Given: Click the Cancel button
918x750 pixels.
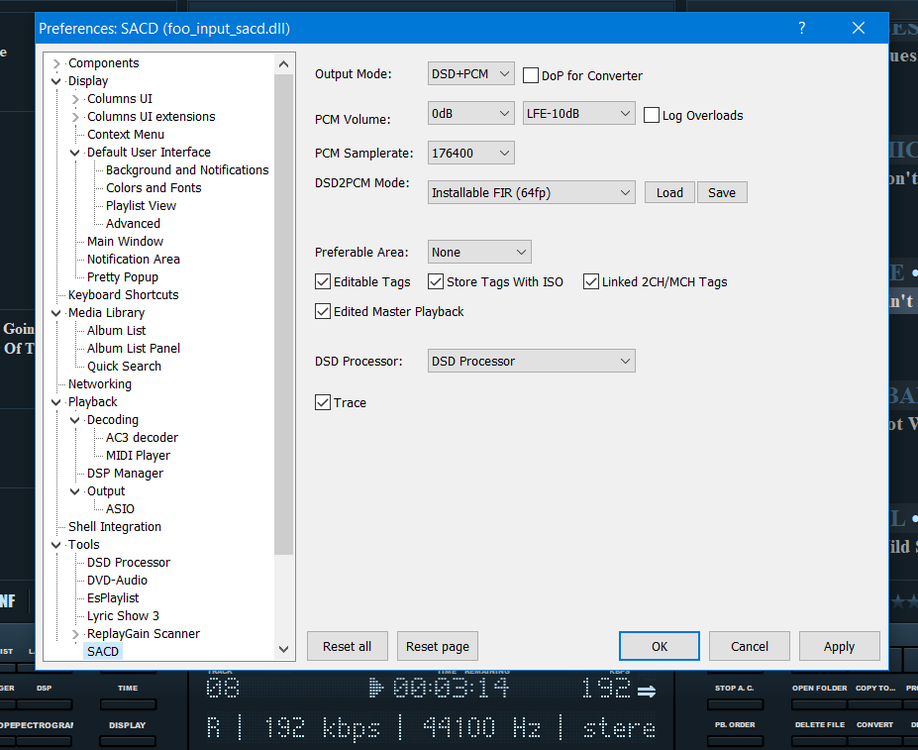Looking at the screenshot, I should [749, 646].
